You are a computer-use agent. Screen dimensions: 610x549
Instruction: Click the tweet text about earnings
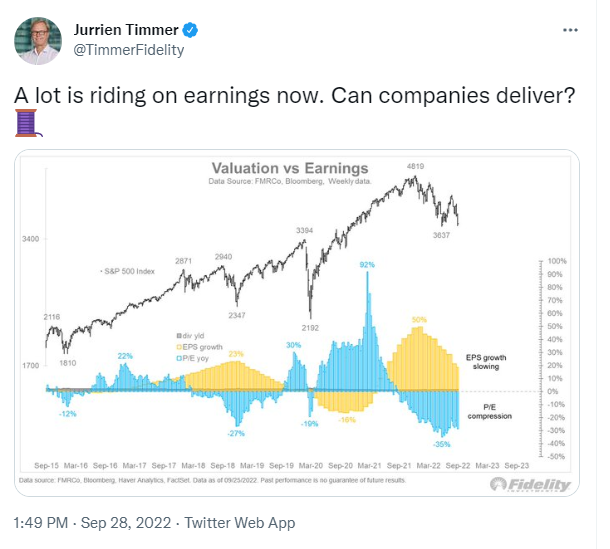(294, 95)
